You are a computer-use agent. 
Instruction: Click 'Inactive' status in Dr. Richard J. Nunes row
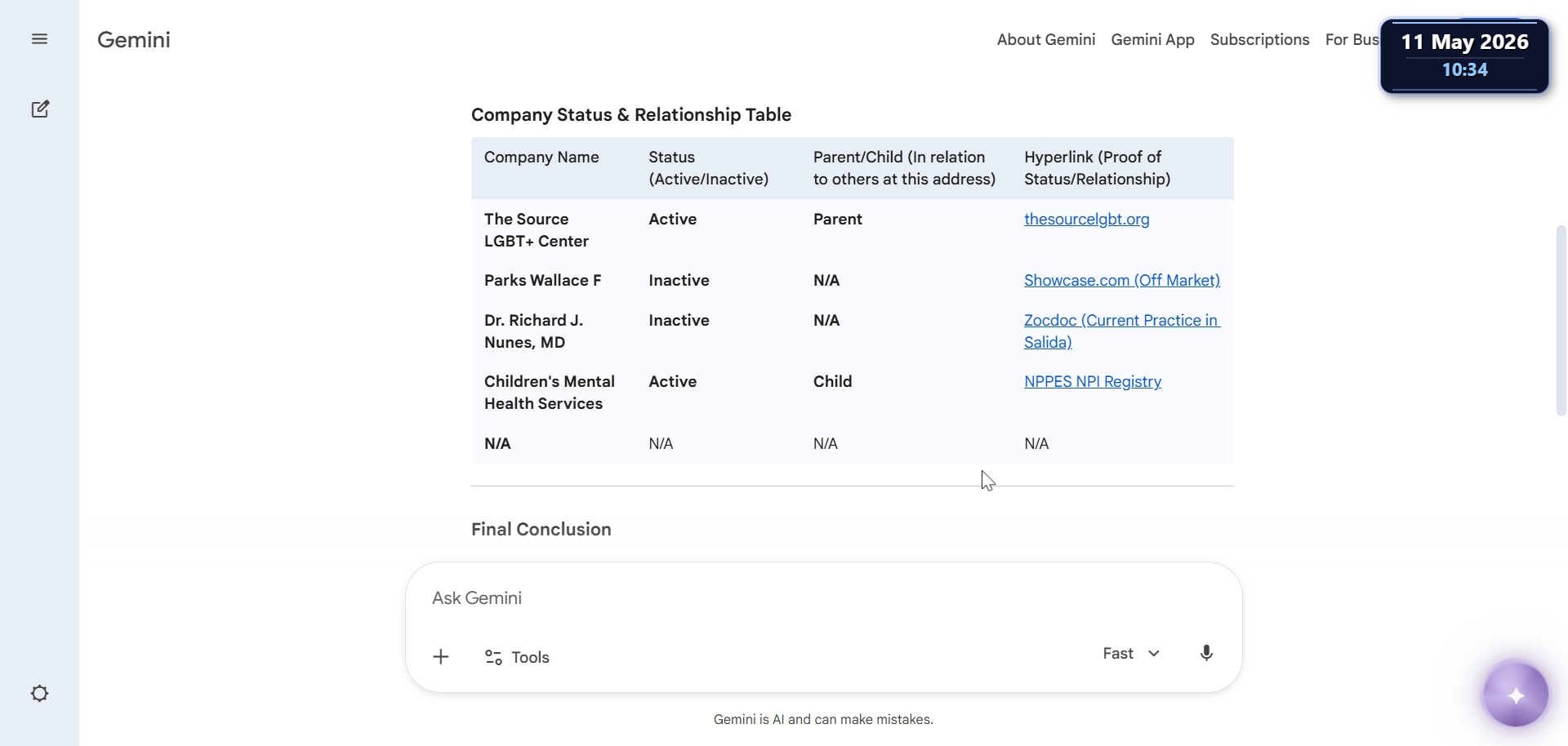(x=679, y=320)
